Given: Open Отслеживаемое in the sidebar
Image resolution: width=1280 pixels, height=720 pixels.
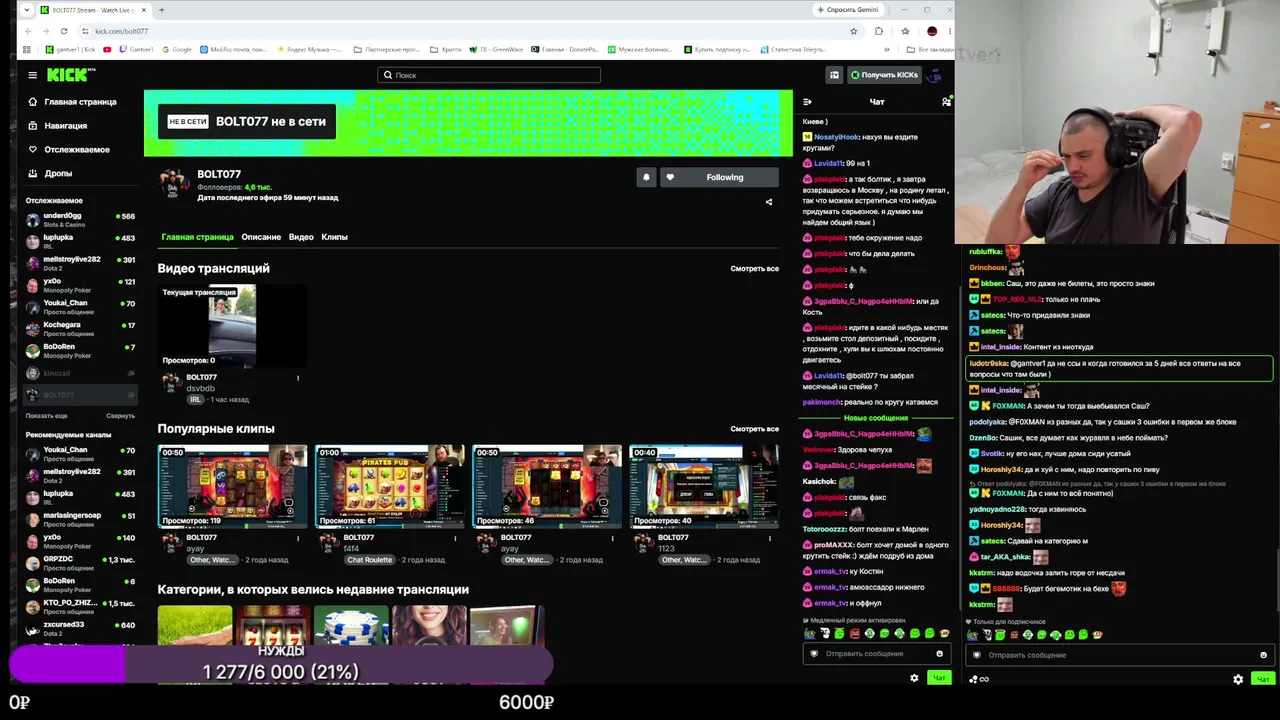Looking at the screenshot, I should (x=68, y=150).
